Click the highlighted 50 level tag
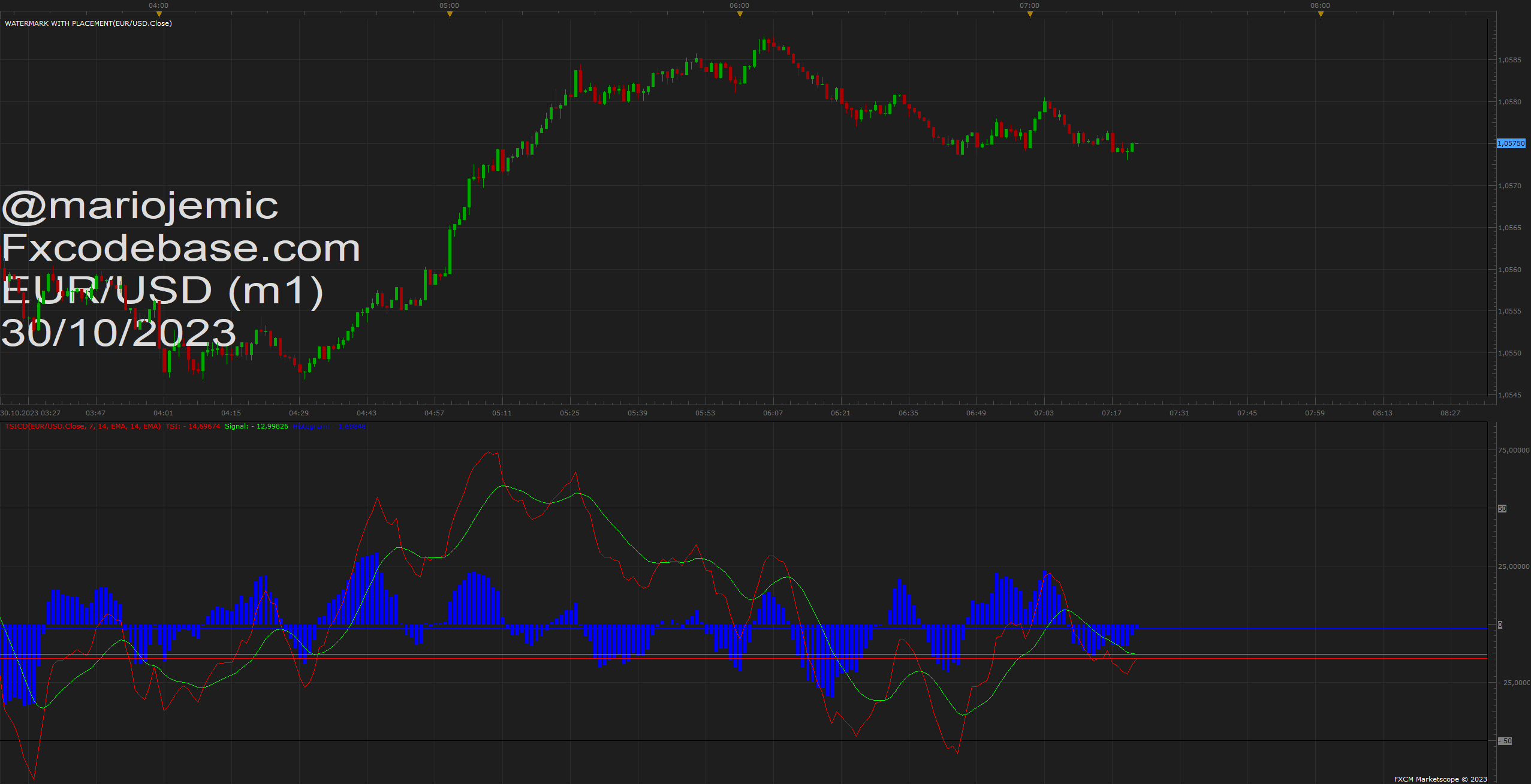The width and height of the screenshot is (1531, 784). click(x=1502, y=508)
